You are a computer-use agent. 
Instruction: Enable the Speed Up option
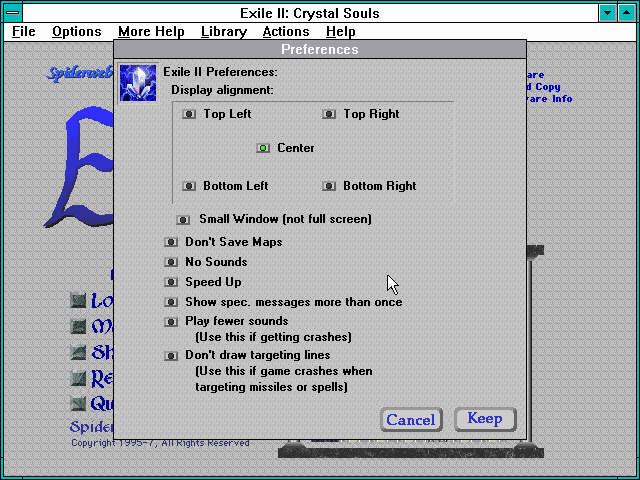(x=171, y=282)
